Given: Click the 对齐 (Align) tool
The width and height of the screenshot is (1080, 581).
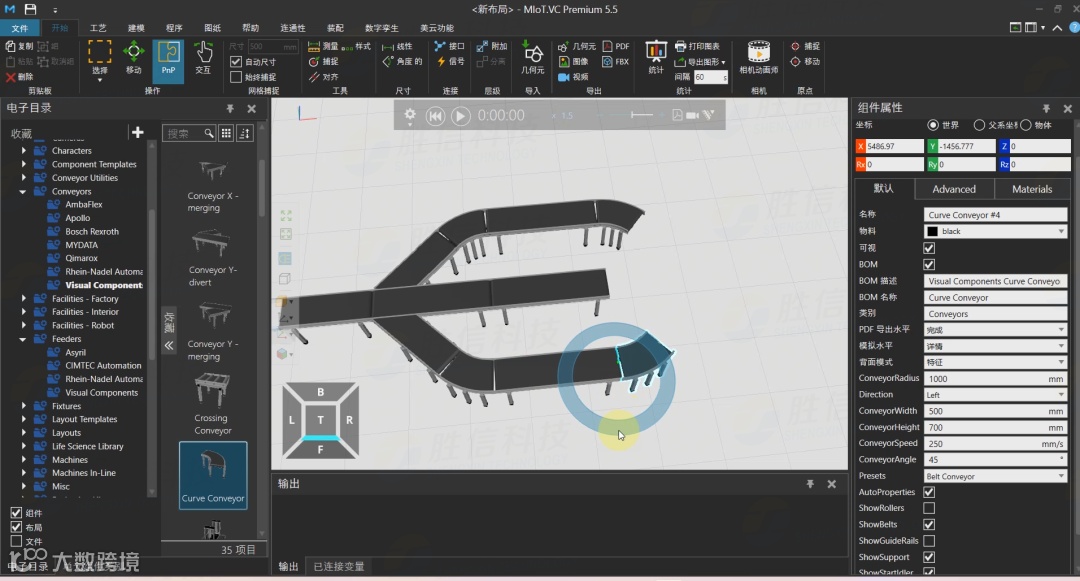Looking at the screenshot, I should tap(322, 76).
